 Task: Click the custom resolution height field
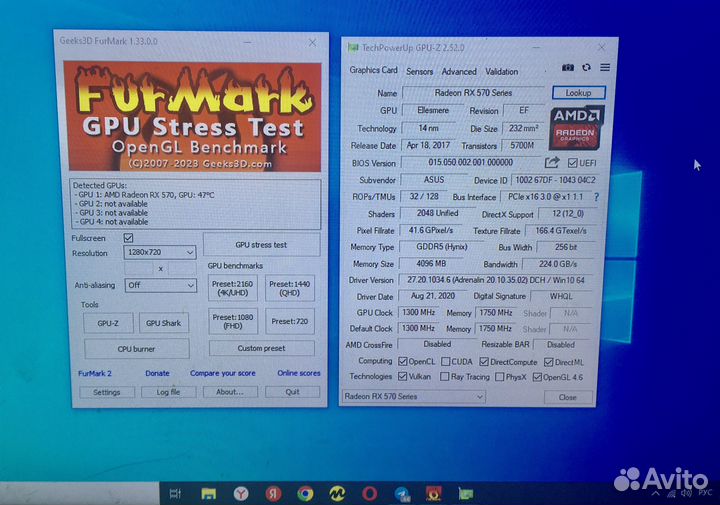(x=182, y=269)
